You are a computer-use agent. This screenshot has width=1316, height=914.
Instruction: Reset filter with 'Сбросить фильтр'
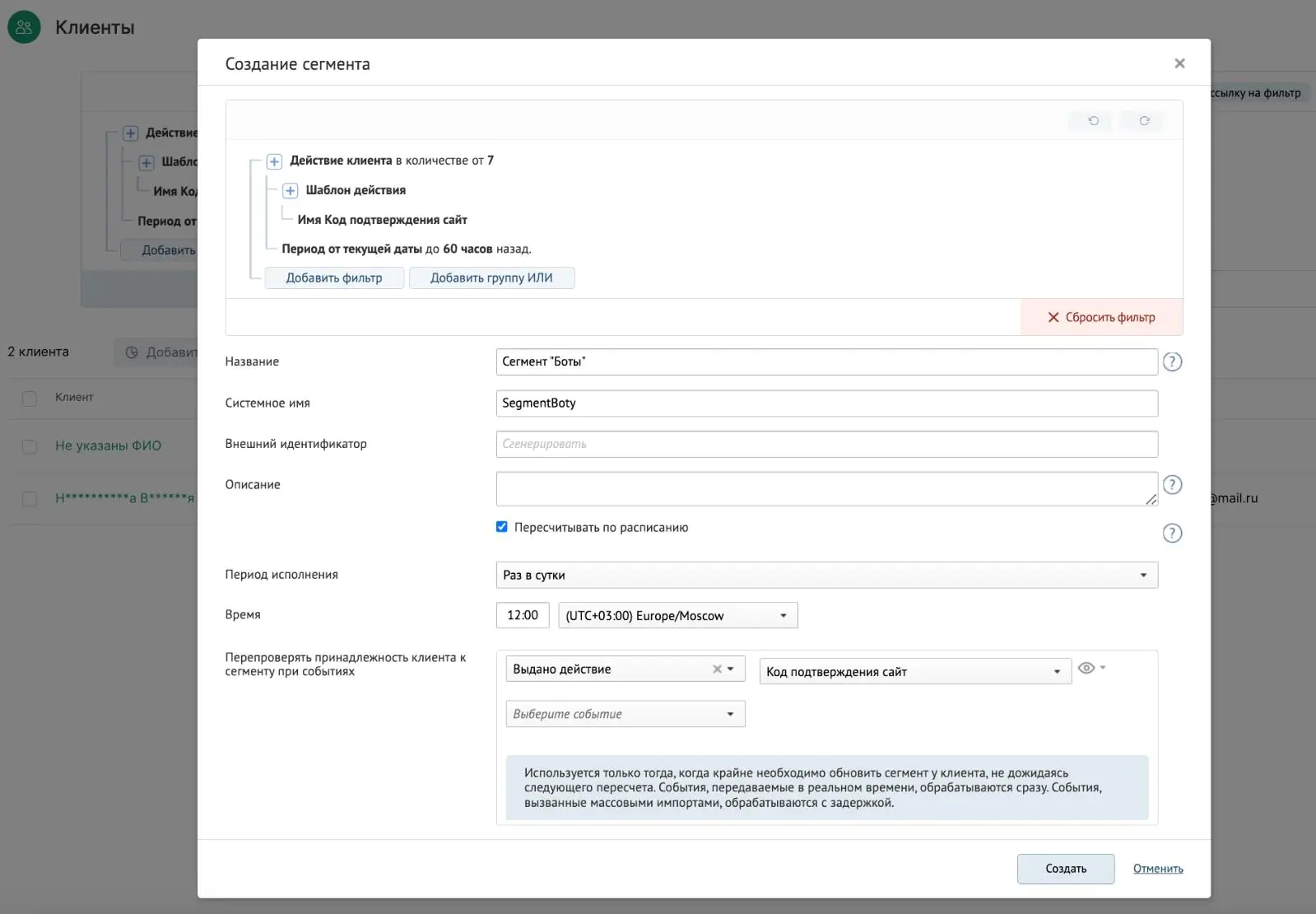point(1101,317)
